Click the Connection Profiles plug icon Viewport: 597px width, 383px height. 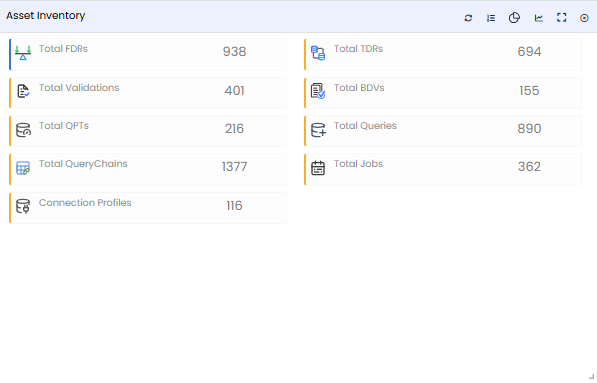tap(23, 206)
